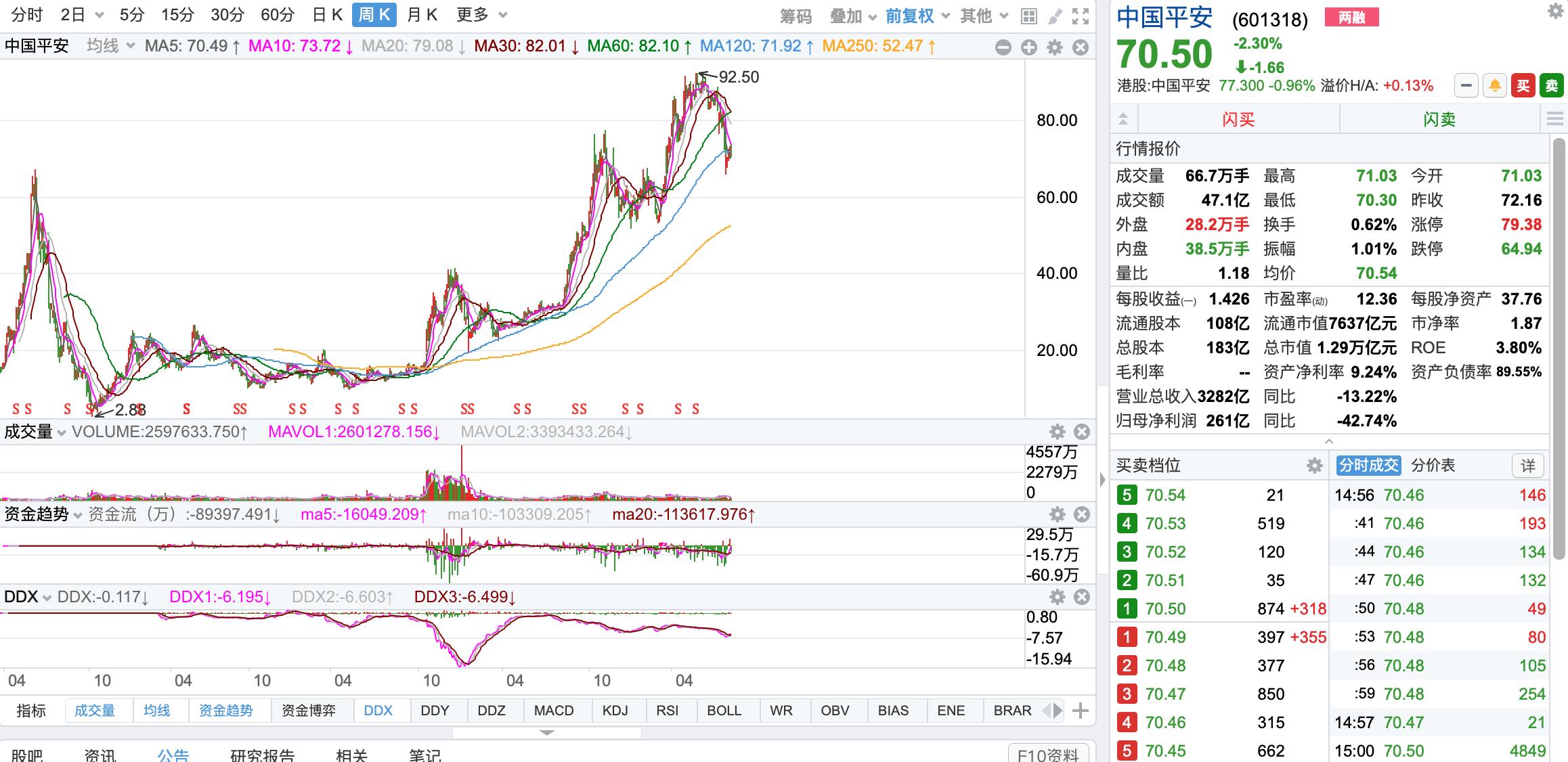Screen dimensions: 1568x762
Task: Open moving average settings with the gear icon
Action: pos(1054,48)
